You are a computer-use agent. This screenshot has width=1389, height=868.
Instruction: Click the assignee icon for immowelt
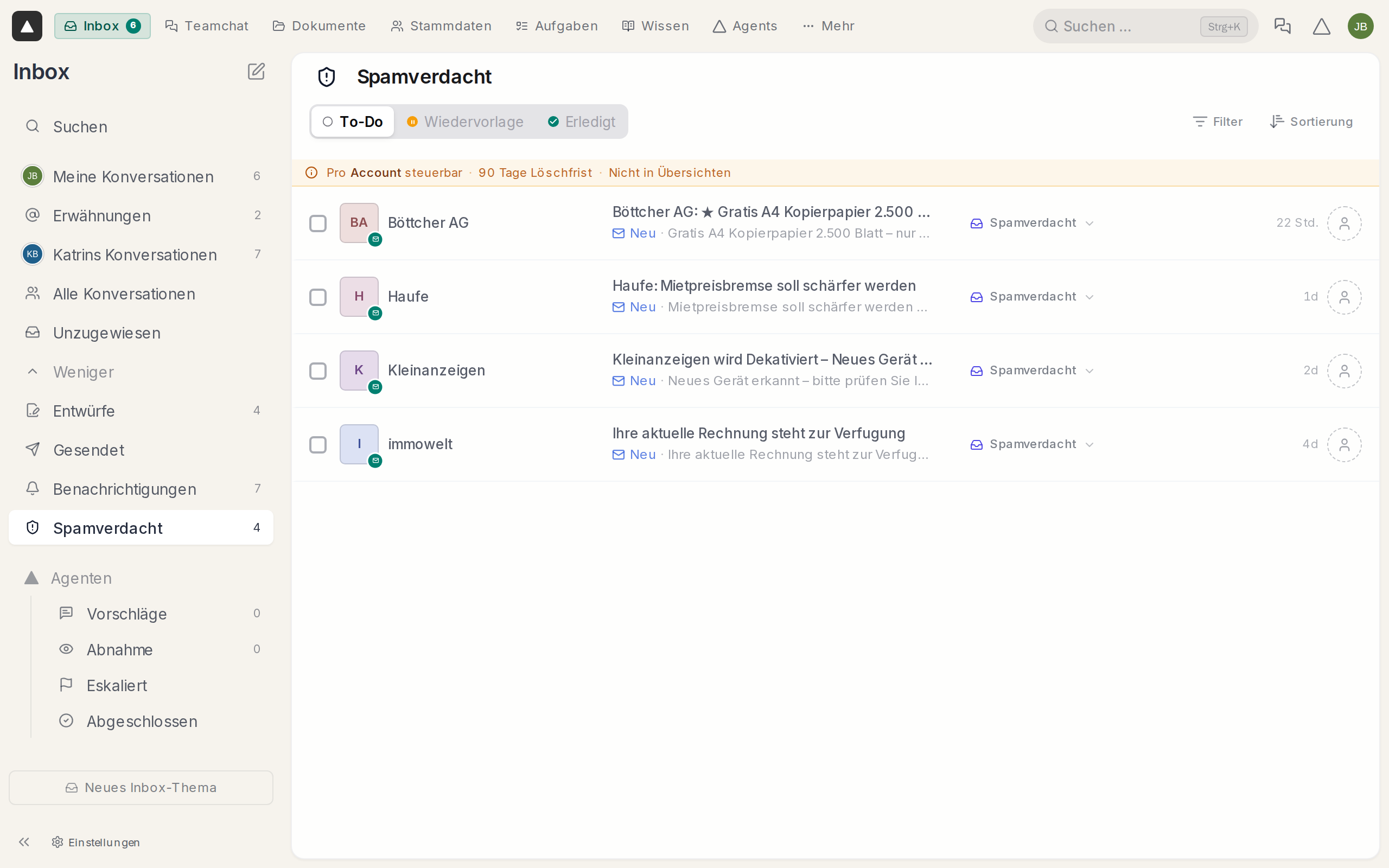pos(1343,444)
